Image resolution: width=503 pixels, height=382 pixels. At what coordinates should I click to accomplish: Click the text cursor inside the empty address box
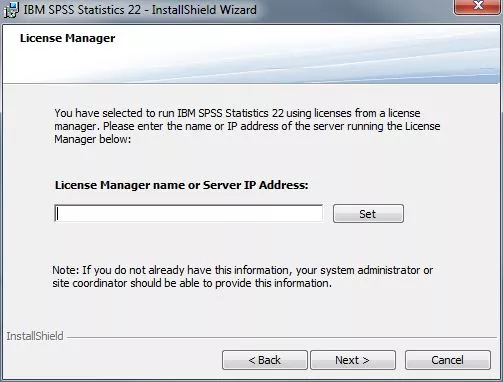(57, 213)
